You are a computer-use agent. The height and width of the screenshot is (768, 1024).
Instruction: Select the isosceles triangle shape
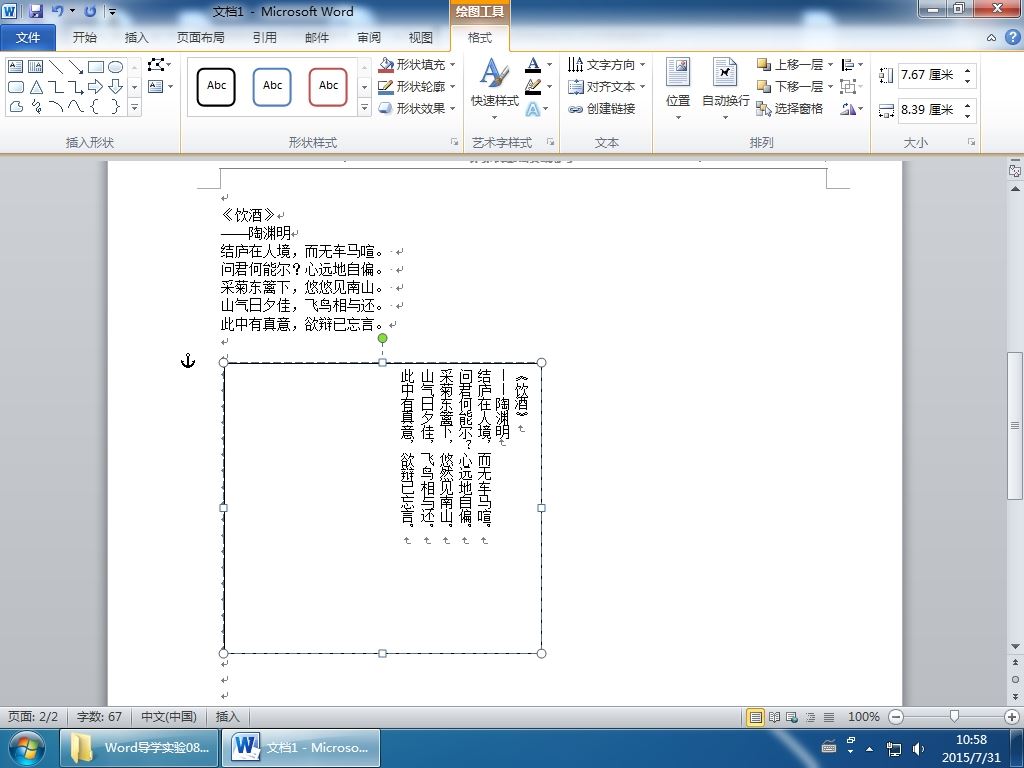tap(36, 86)
